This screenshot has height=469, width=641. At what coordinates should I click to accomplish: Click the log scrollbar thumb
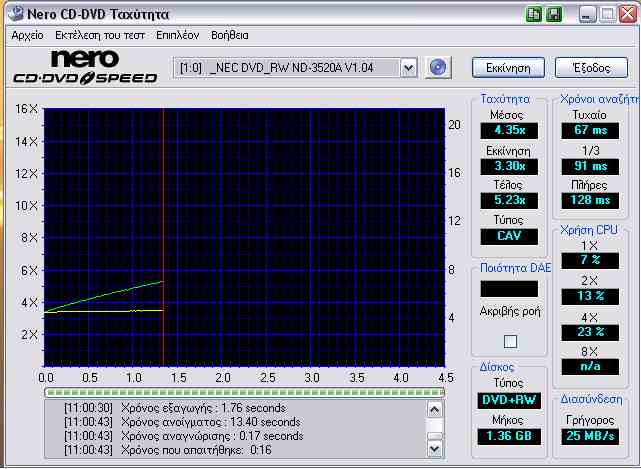click(434, 436)
